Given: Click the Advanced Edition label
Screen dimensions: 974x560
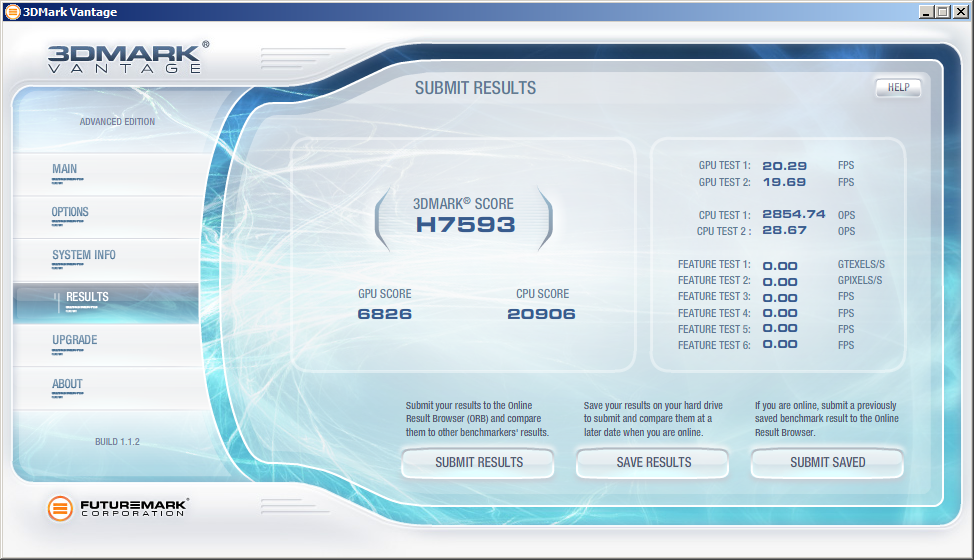Looking at the screenshot, I should point(117,122).
